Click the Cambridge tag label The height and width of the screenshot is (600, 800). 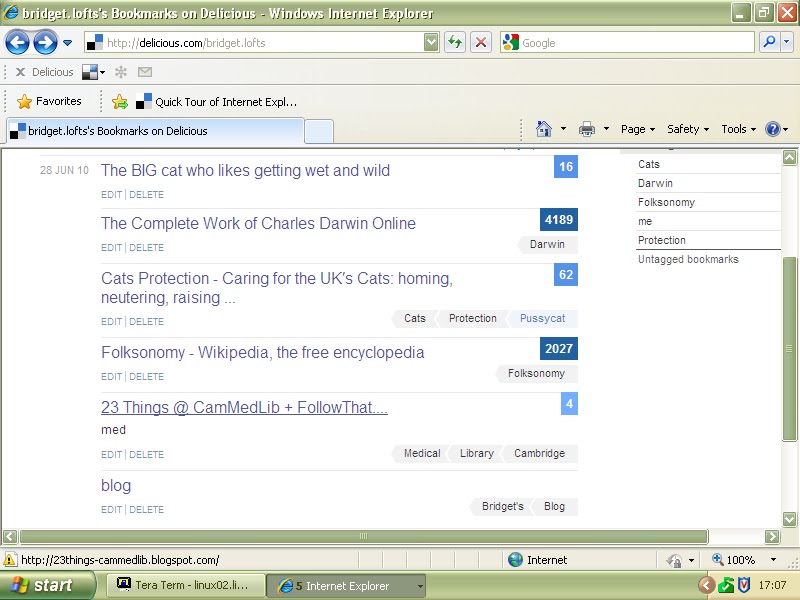pos(539,454)
